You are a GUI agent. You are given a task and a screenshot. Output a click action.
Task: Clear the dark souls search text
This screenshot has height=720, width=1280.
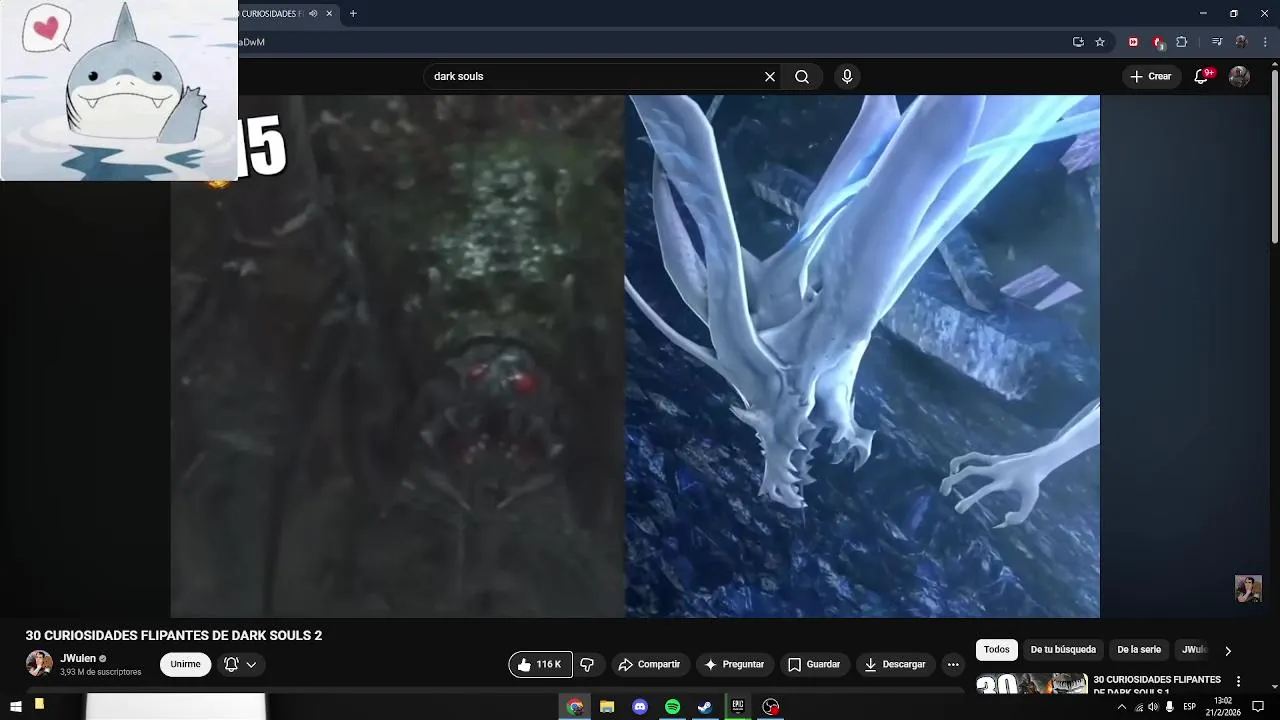point(770,77)
